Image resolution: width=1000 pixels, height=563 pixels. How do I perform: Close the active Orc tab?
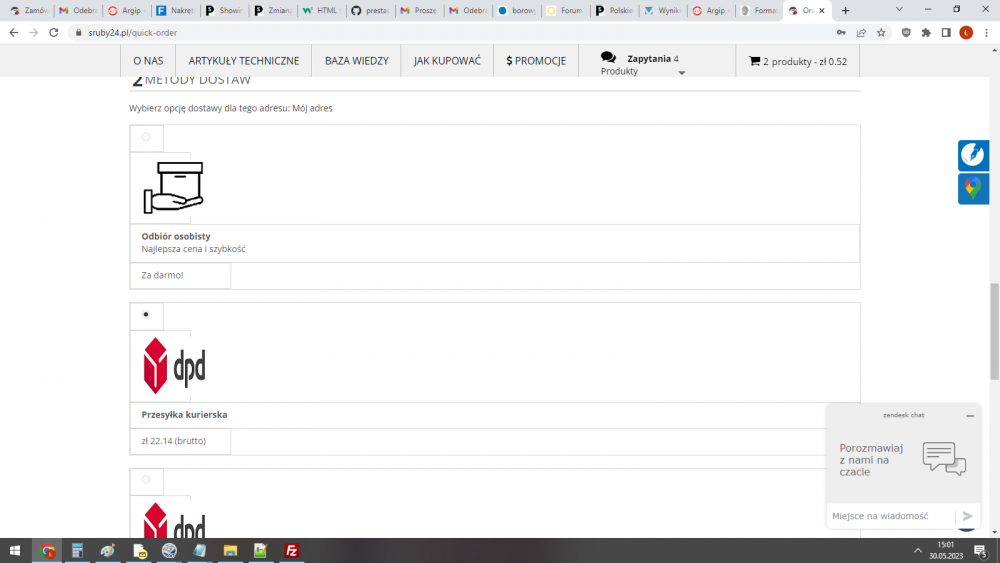(x=821, y=10)
